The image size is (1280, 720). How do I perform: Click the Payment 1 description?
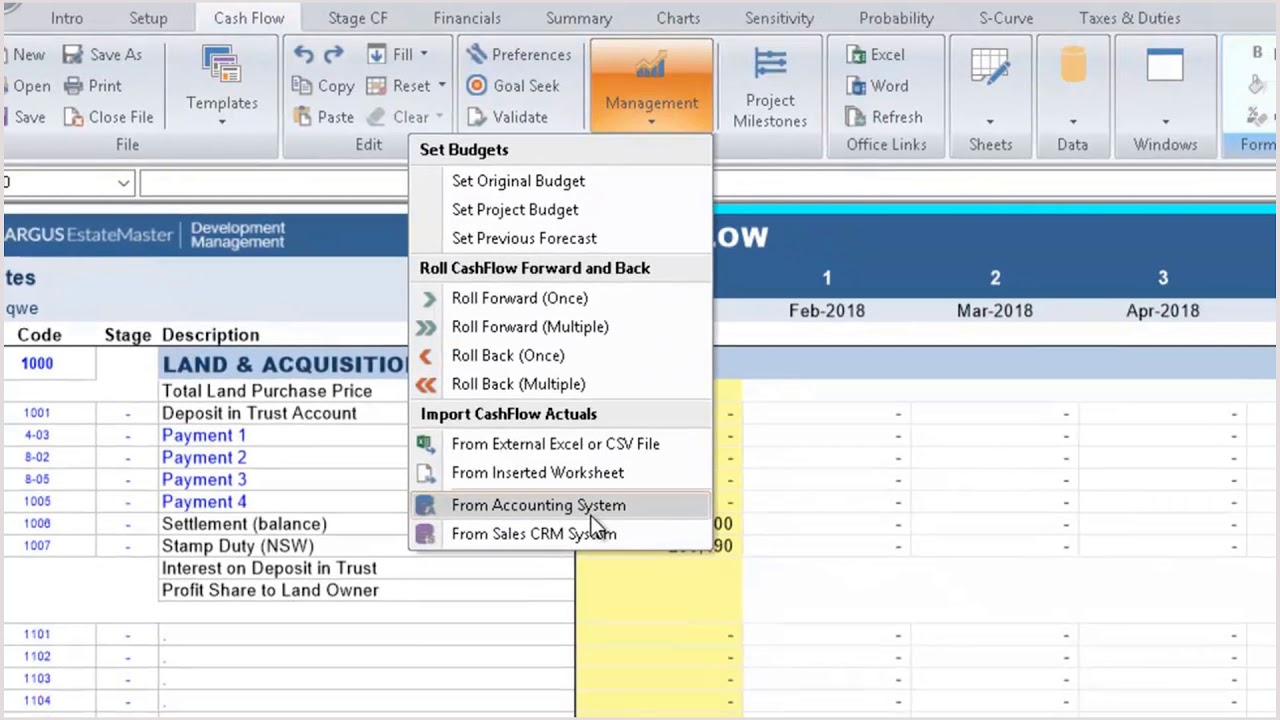pos(204,435)
